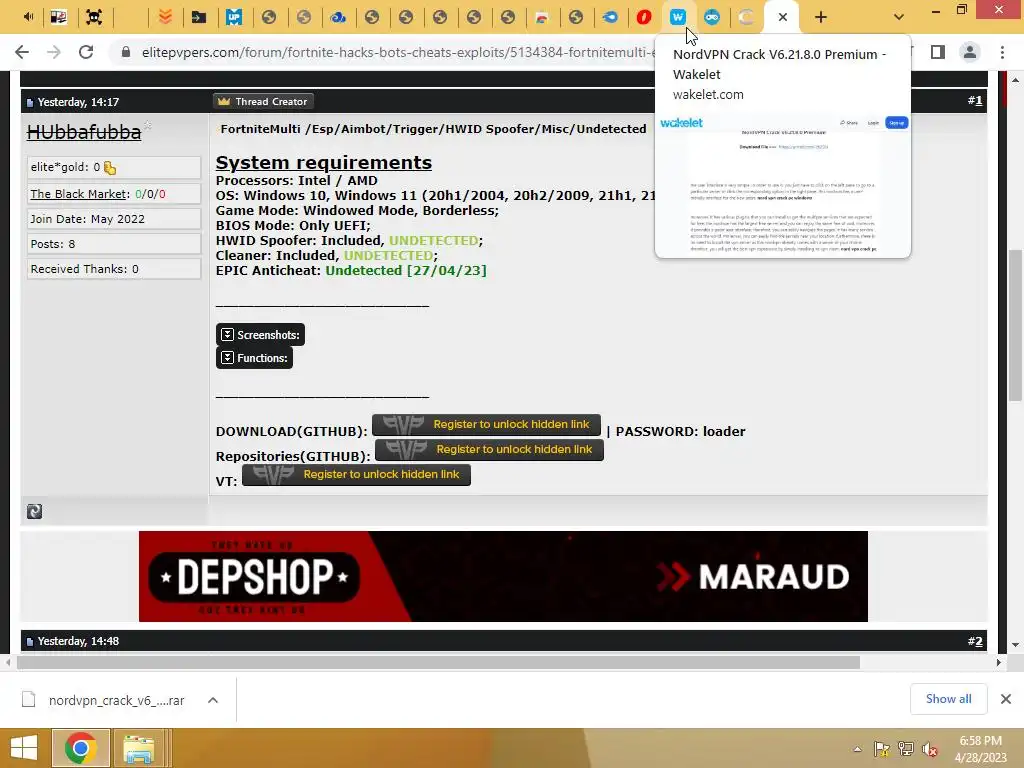Click the 'PASSWORD: loader' text

pyautogui.click(x=680, y=432)
